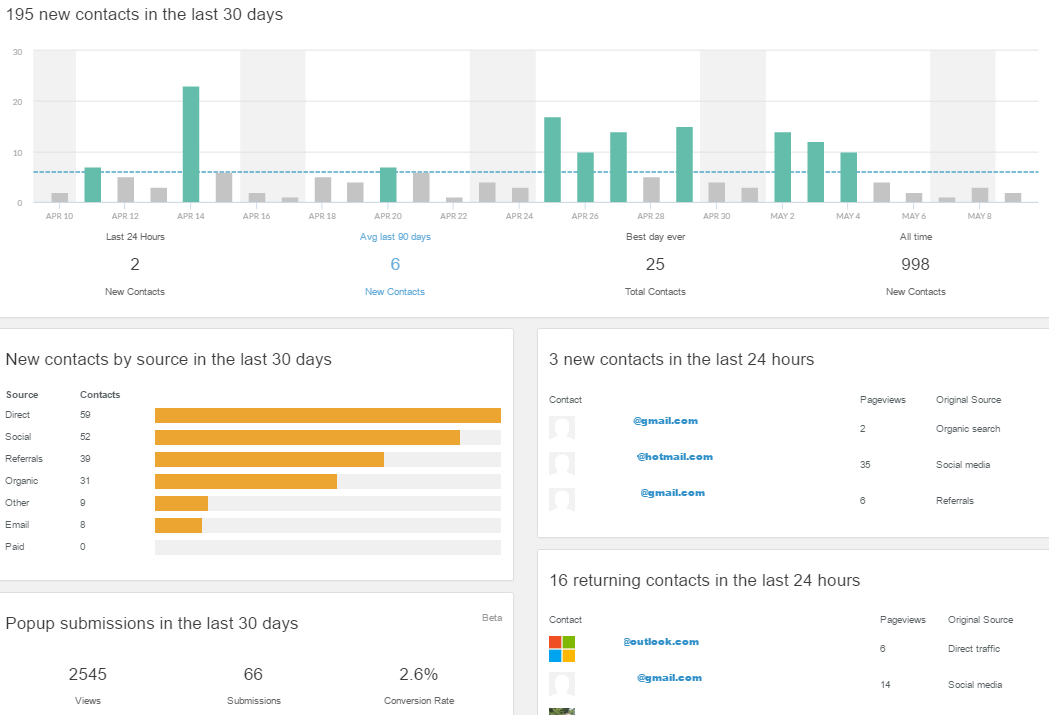This screenshot has width=1049, height=715.
Task: Click the green bar above Apr 20
Action: coord(388,185)
